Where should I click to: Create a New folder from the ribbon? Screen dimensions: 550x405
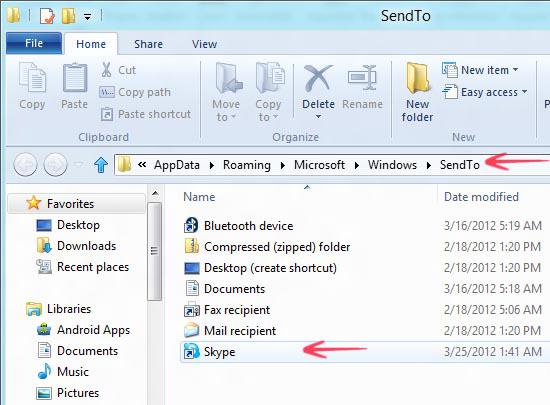(417, 92)
